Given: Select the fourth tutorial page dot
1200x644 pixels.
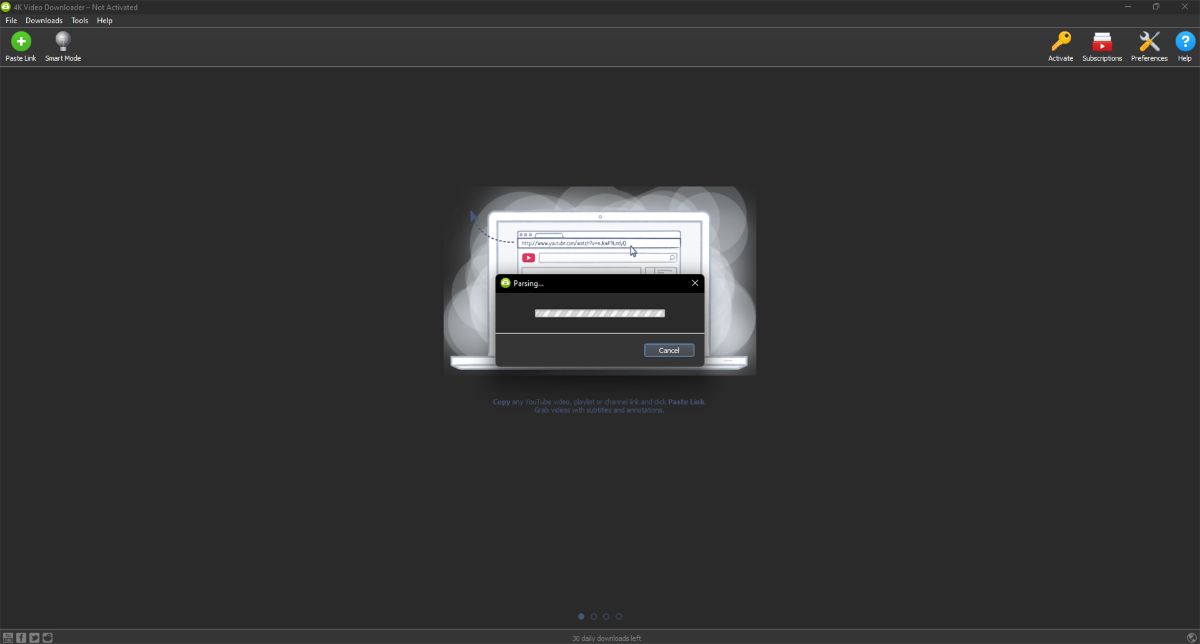Looking at the screenshot, I should tap(619, 616).
